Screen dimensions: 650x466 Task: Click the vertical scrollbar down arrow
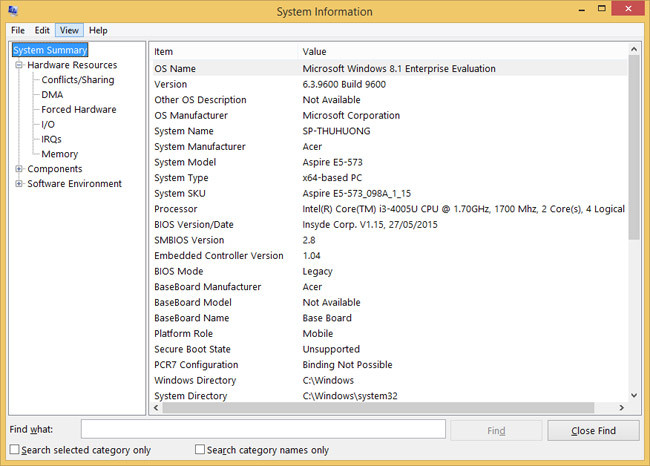click(634, 394)
